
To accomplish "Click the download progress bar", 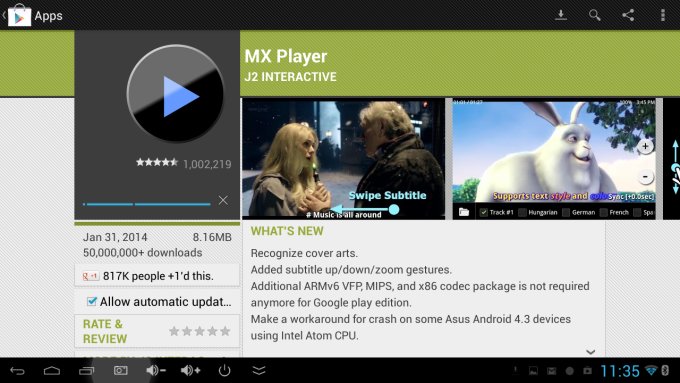I will coord(147,204).
